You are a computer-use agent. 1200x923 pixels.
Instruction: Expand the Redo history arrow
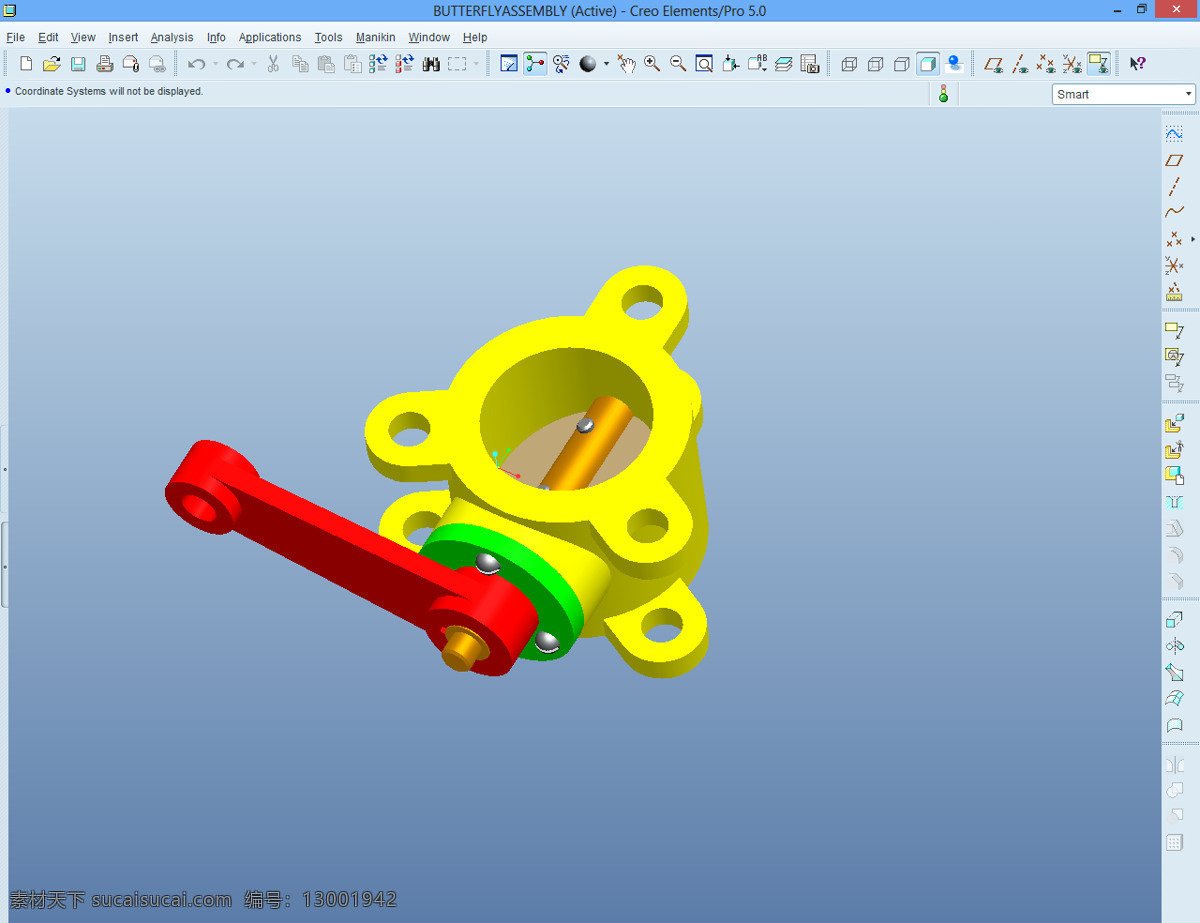click(254, 64)
